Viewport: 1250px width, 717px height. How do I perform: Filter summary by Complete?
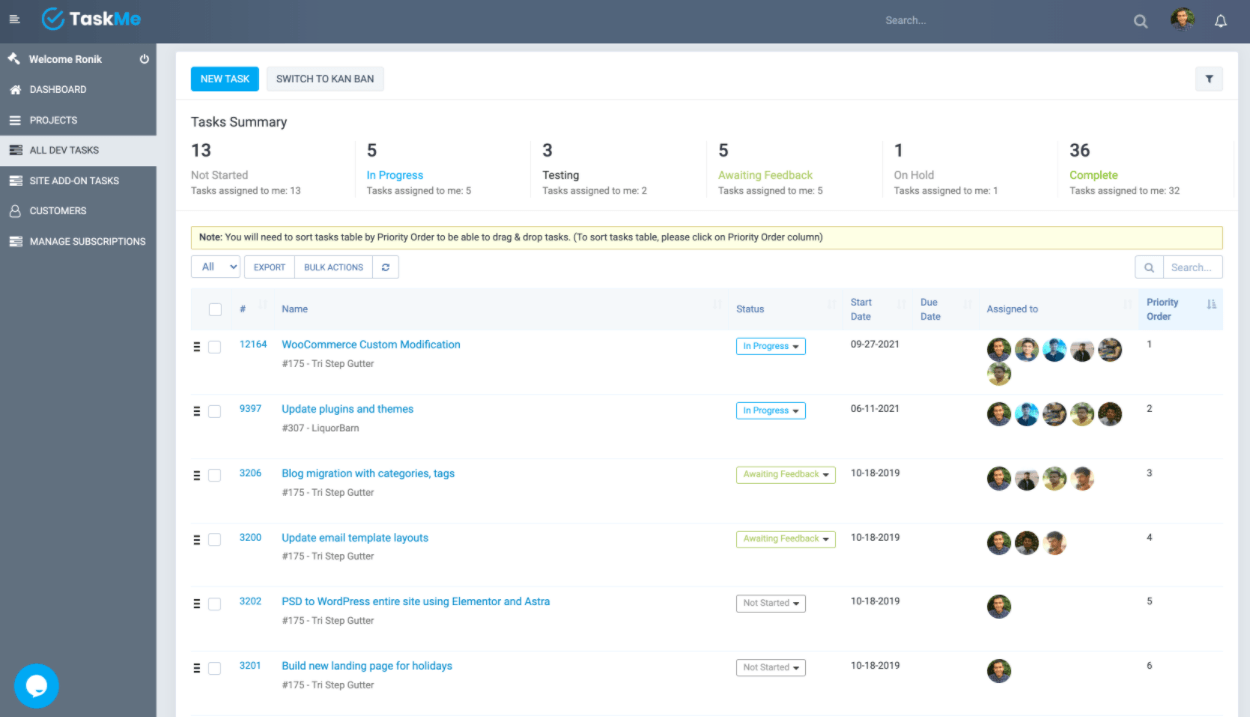pos(1094,175)
